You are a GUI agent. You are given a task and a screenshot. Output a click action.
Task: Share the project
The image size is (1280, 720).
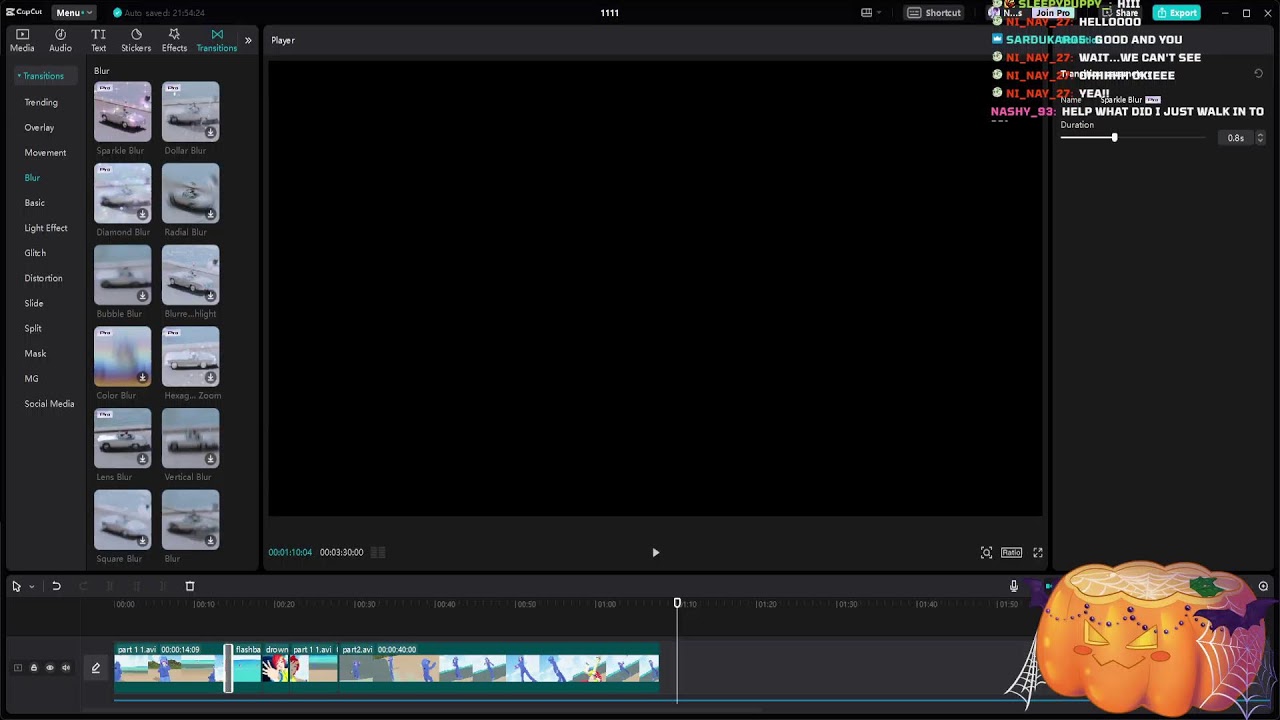1120,13
